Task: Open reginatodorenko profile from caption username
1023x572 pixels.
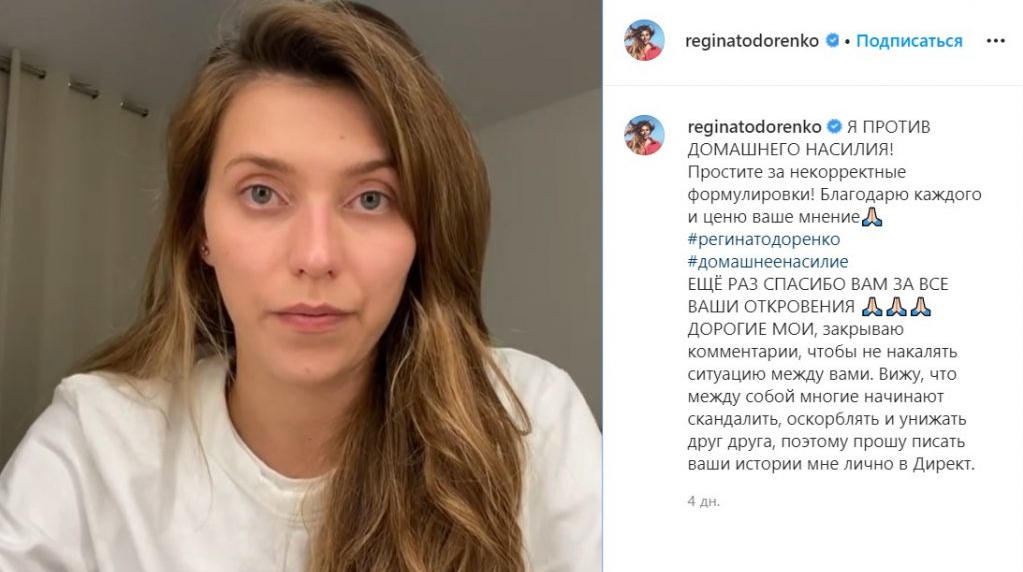Action: (x=755, y=127)
